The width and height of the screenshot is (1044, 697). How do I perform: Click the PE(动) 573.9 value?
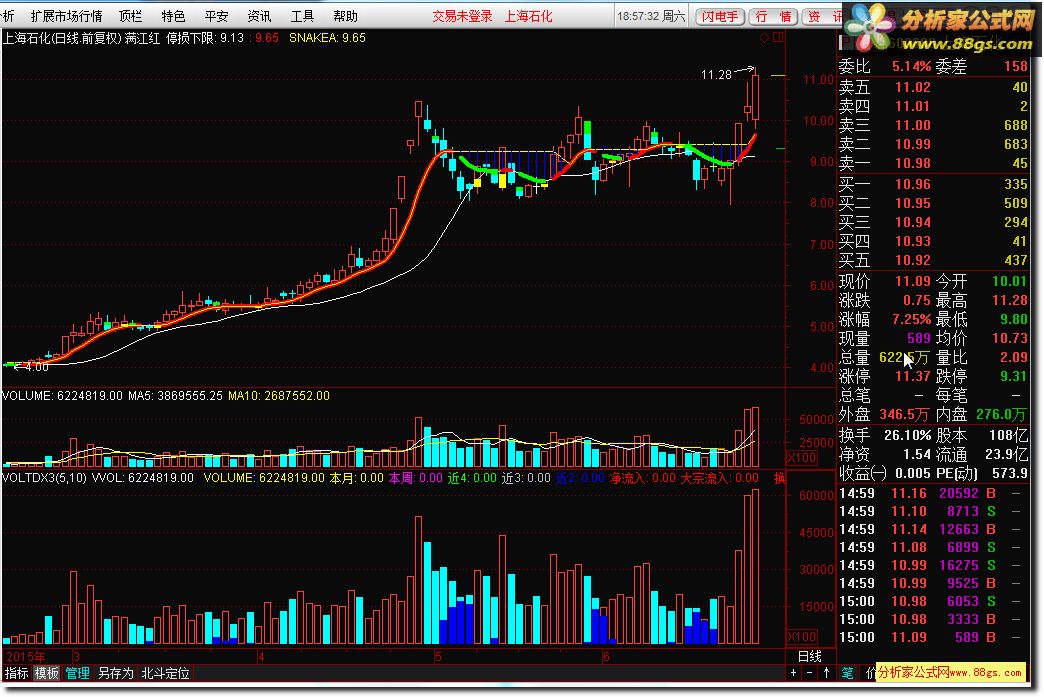pyautogui.click(x=1009, y=473)
